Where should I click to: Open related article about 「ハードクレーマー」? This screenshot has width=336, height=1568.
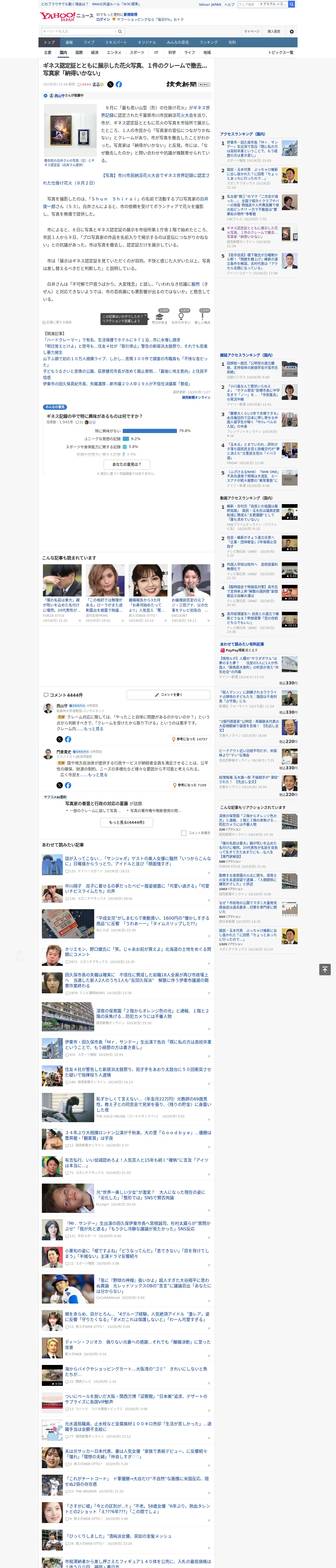[x=111, y=340]
